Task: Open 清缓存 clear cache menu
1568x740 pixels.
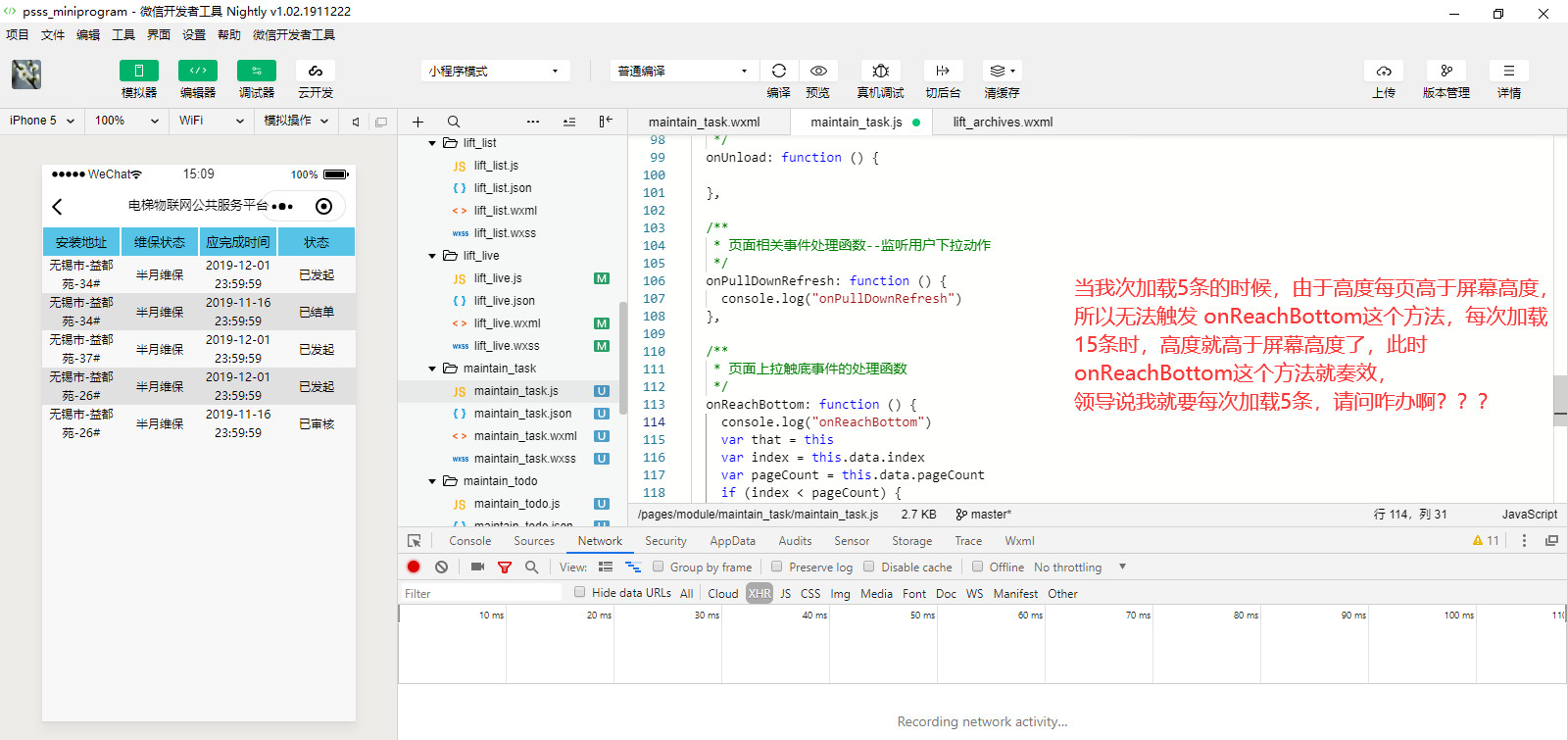Action: 1002,71
